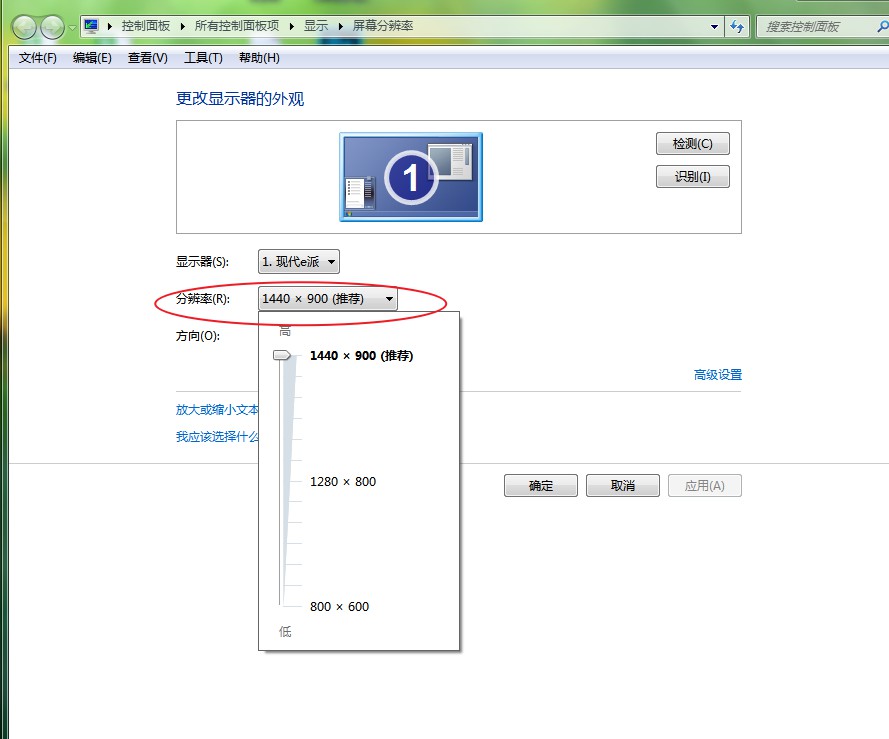Click the refresh button next to address bar
The height and width of the screenshot is (739, 889).
click(x=737, y=26)
